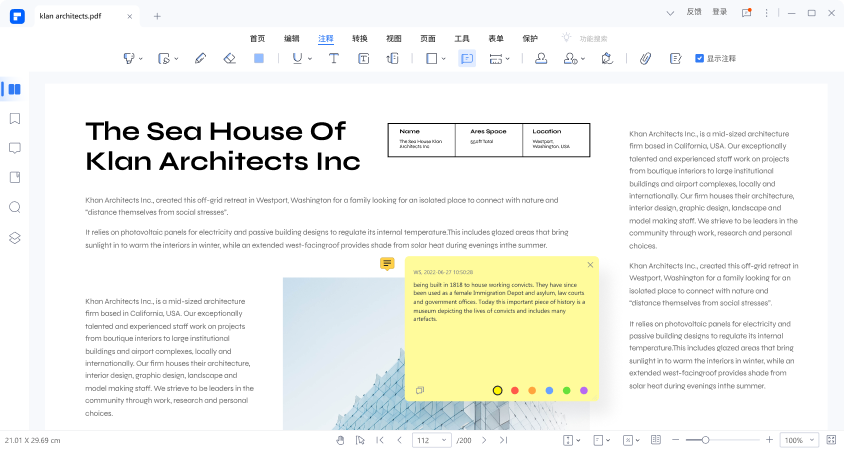Enter full screen mode icon
Viewport: 844px width, 450px height.
(831, 440)
